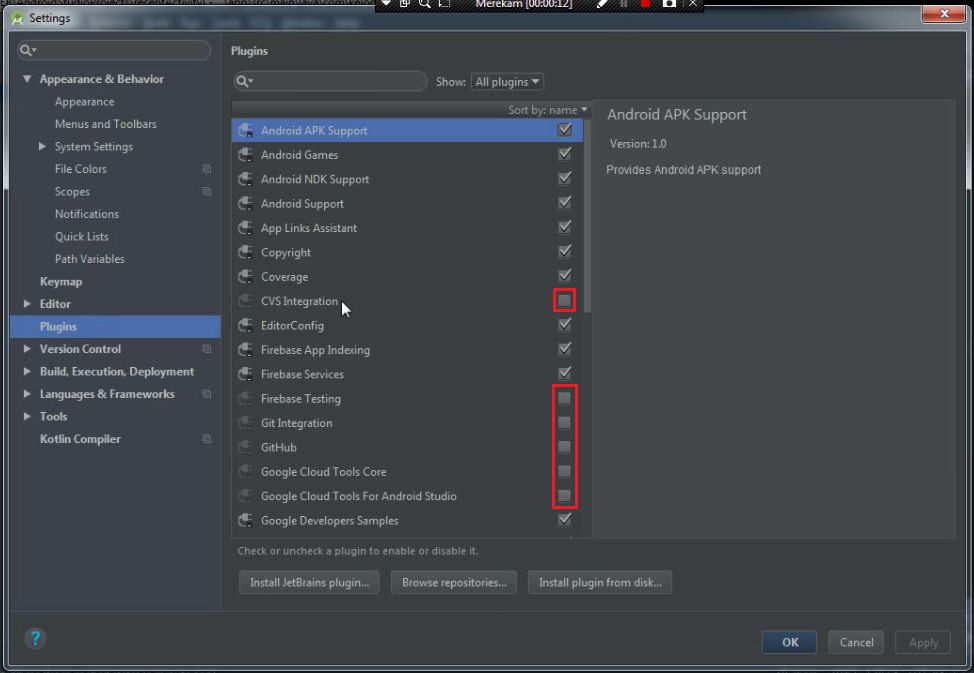Click the Git Integration plugin icon
Screen dimensions: 974x673
coord(245,423)
